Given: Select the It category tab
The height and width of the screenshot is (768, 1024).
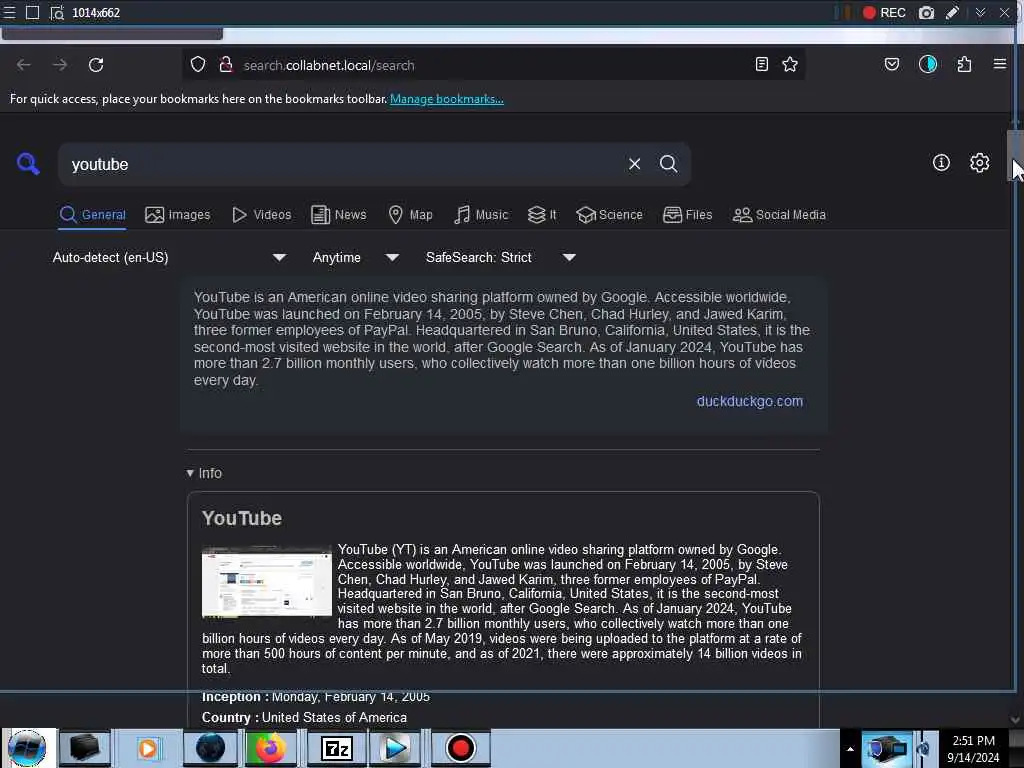Looking at the screenshot, I should 542,215.
